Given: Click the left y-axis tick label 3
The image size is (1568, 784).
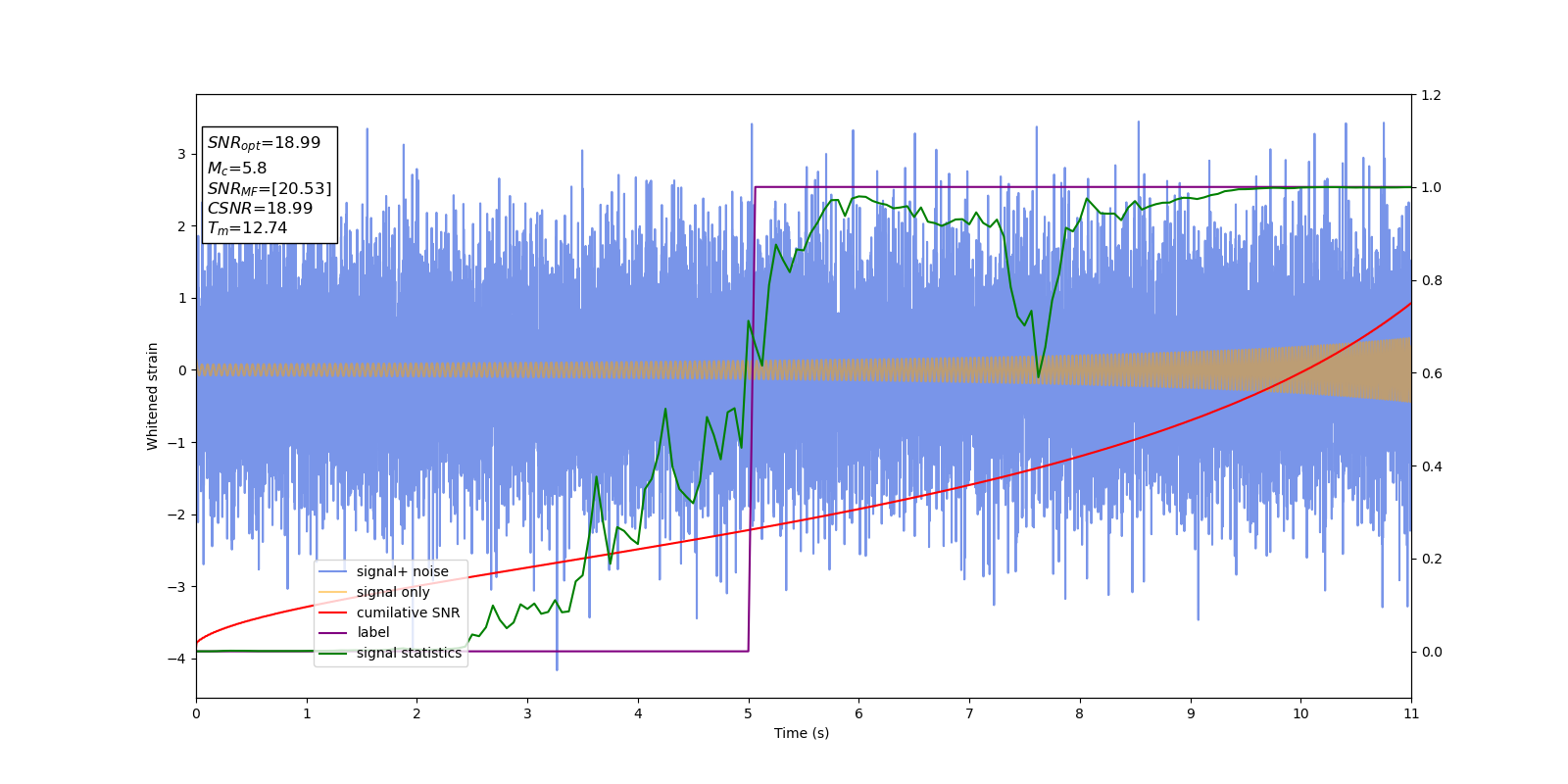Looking at the screenshot, I should [181, 154].
